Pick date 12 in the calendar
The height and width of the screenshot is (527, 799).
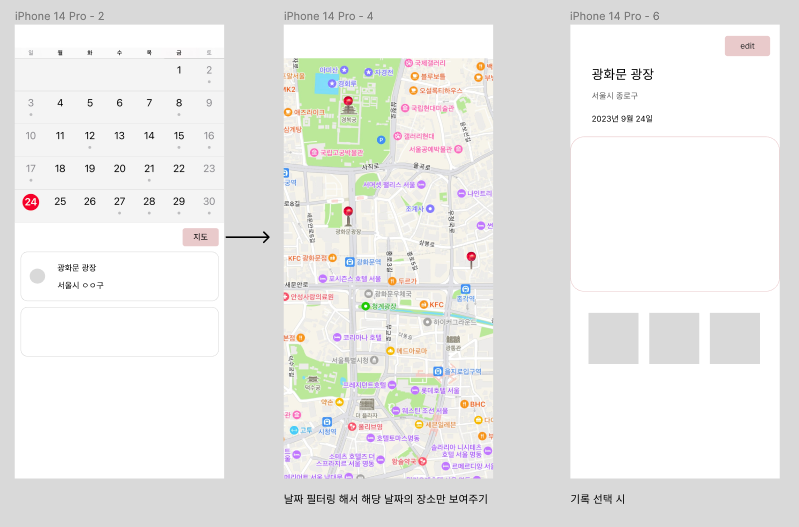tap(90, 136)
